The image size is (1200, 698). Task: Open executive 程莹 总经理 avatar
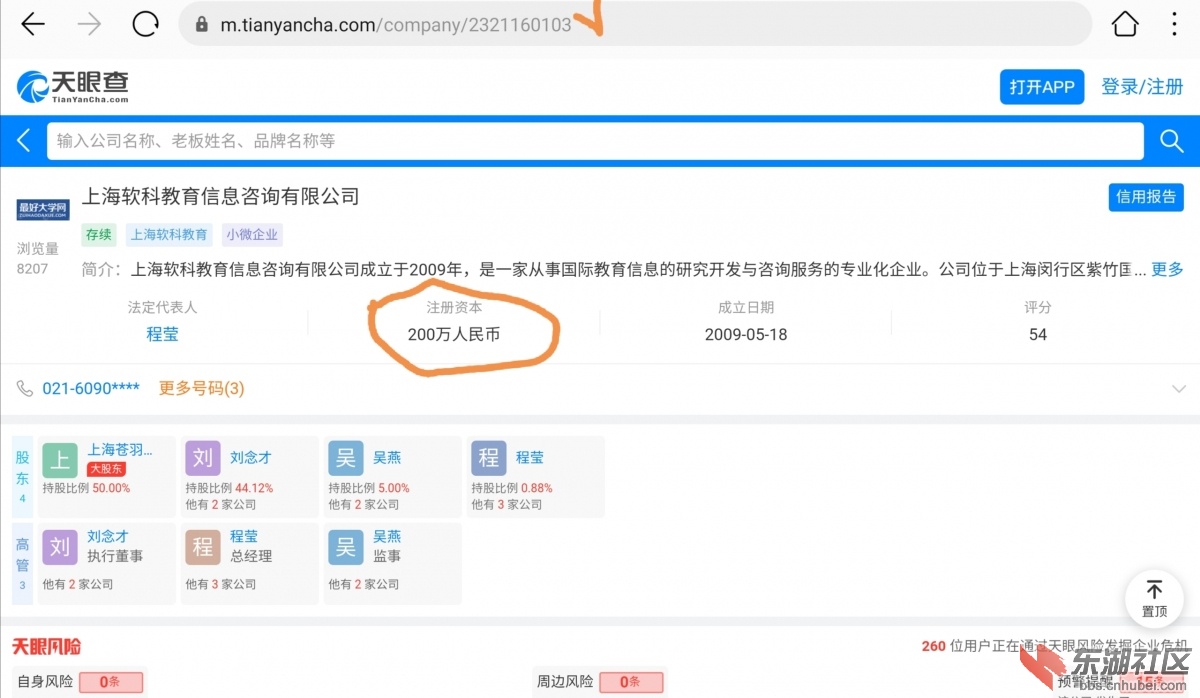203,547
